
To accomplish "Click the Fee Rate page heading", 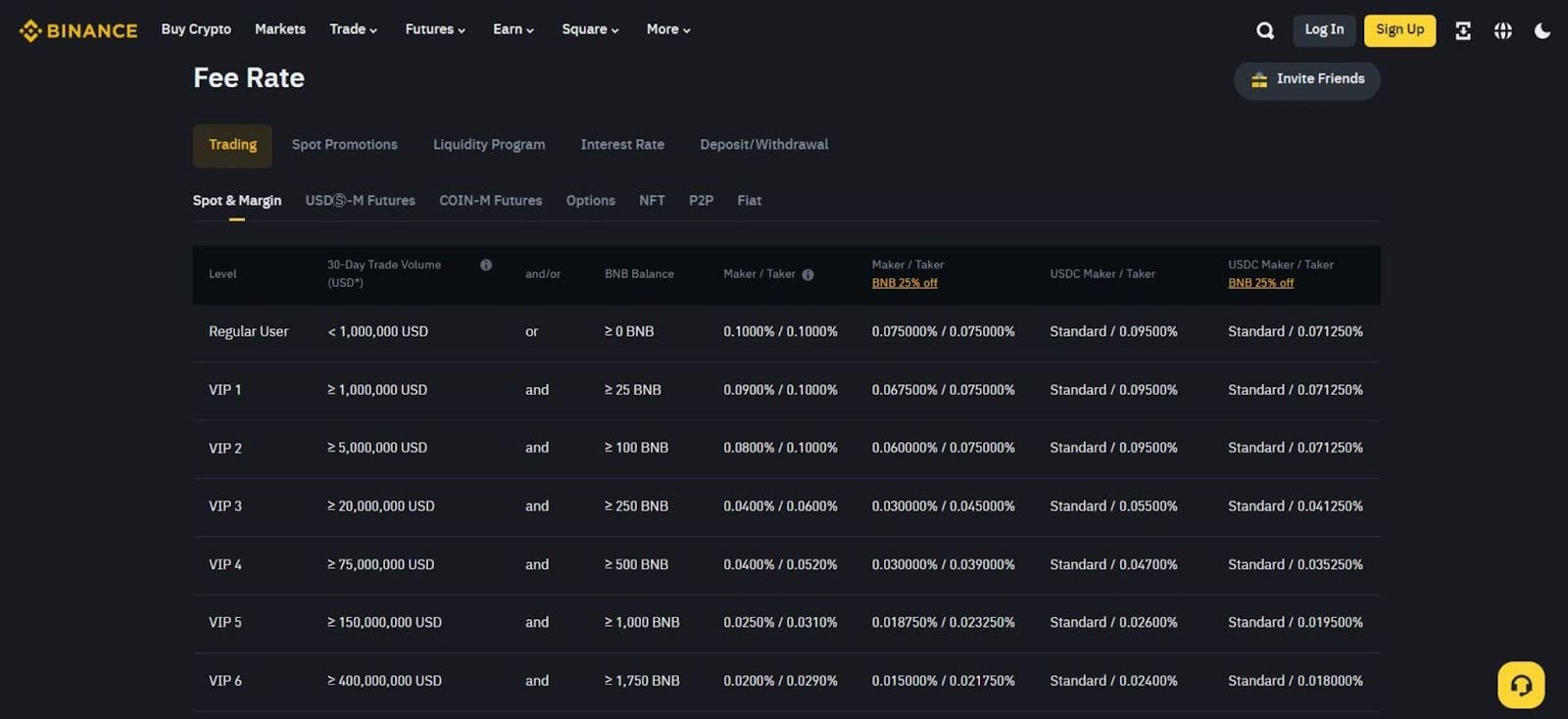I will point(249,78).
